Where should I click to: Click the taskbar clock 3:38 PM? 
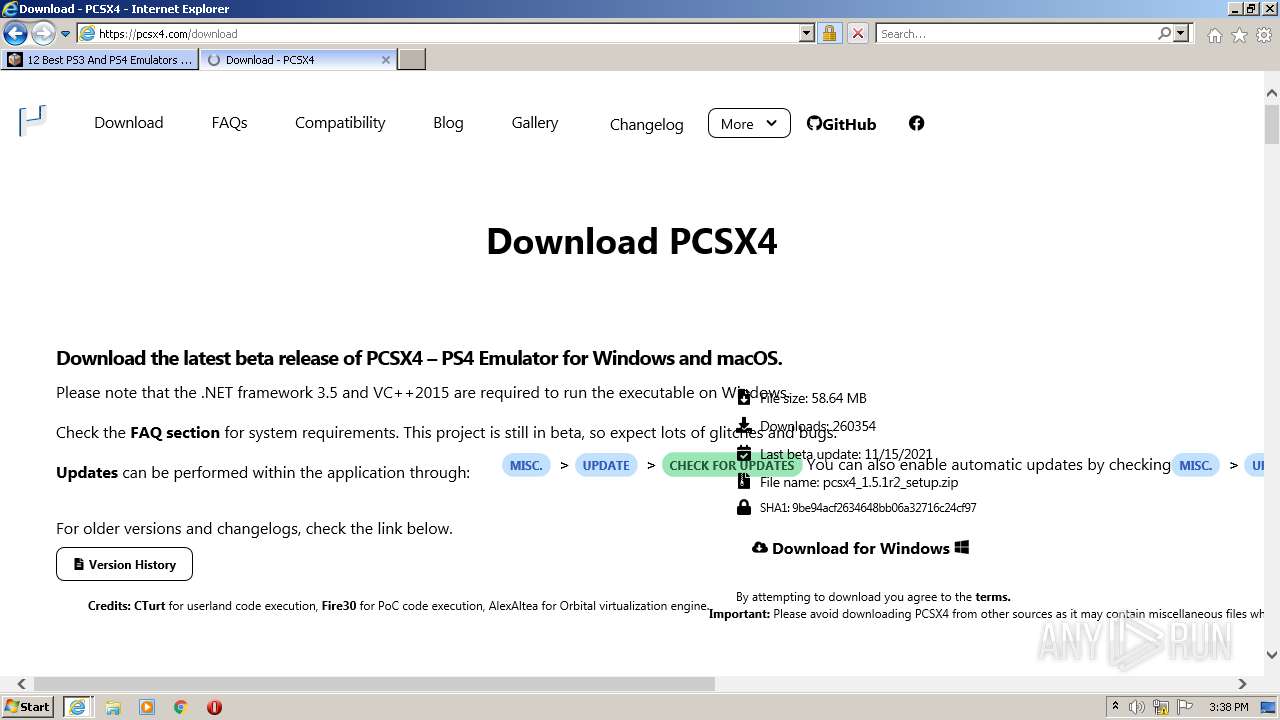tap(1228, 707)
